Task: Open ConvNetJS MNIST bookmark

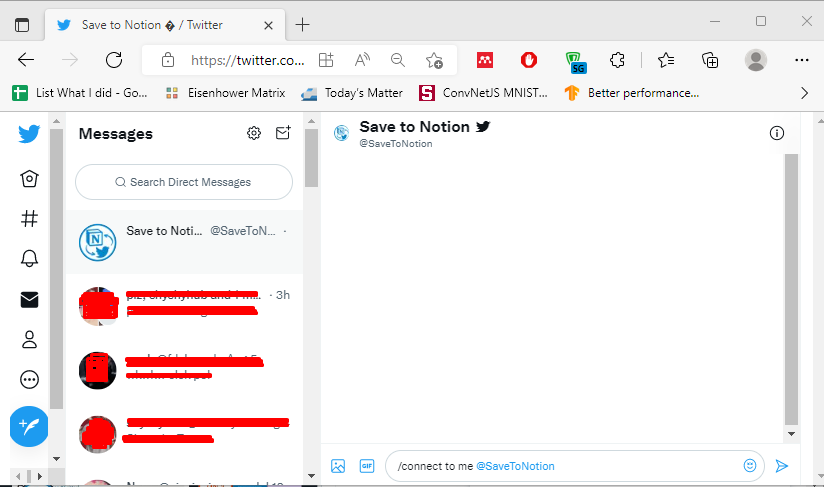Action: tap(483, 93)
